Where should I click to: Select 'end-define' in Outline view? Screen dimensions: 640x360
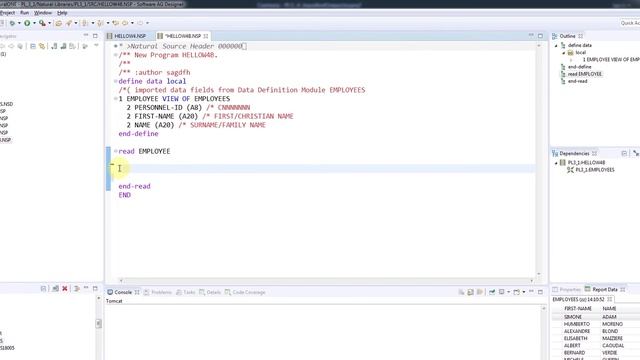pyautogui.click(x=579, y=67)
